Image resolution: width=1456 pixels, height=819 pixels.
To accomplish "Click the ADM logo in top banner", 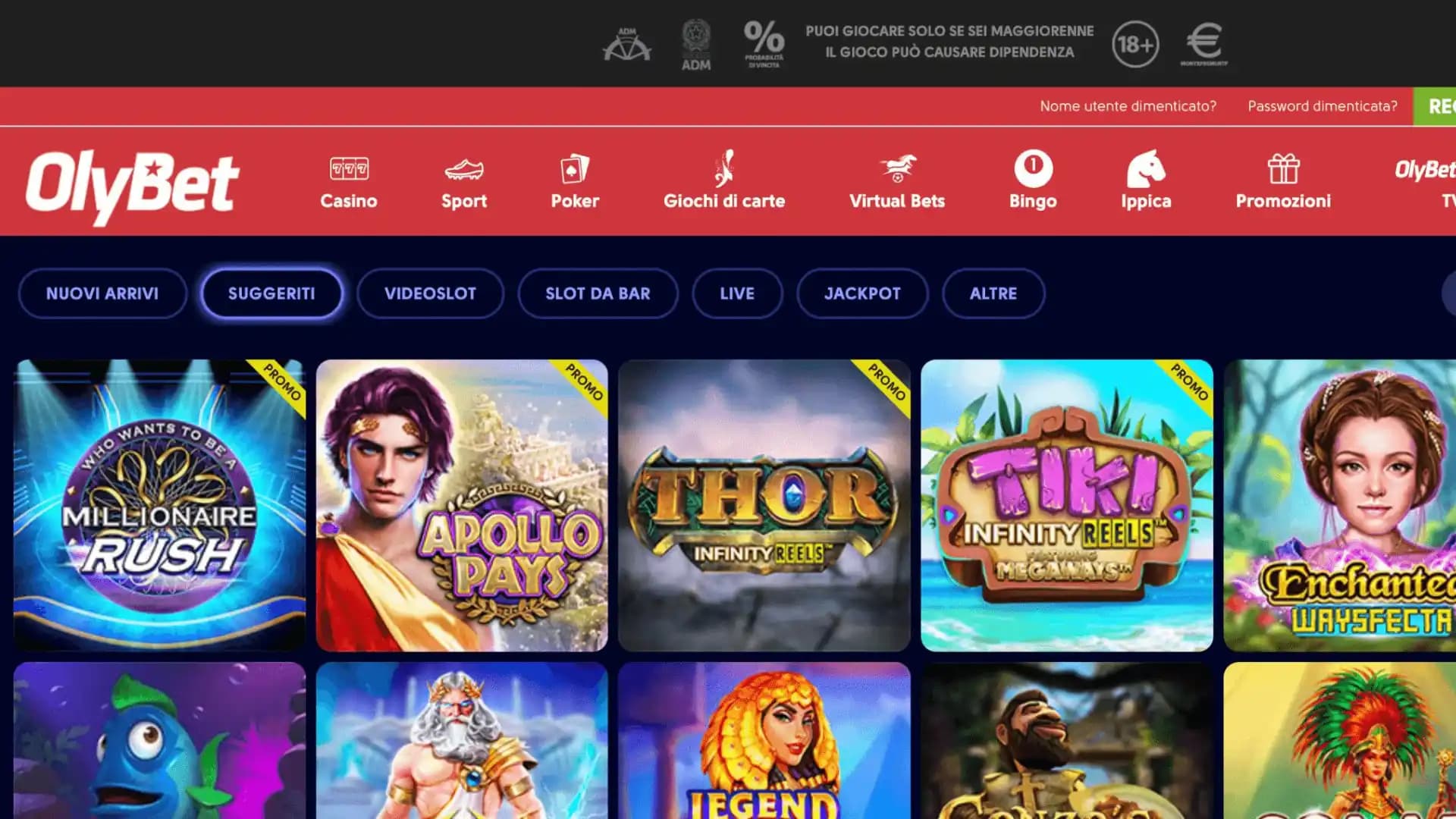I will pyautogui.click(x=695, y=45).
